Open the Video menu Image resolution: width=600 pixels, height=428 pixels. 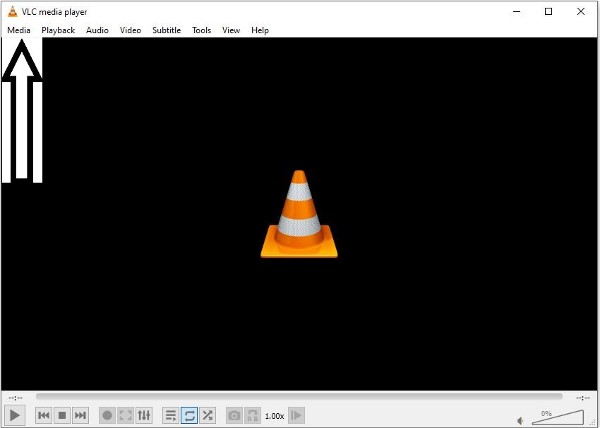[x=130, y=30]
